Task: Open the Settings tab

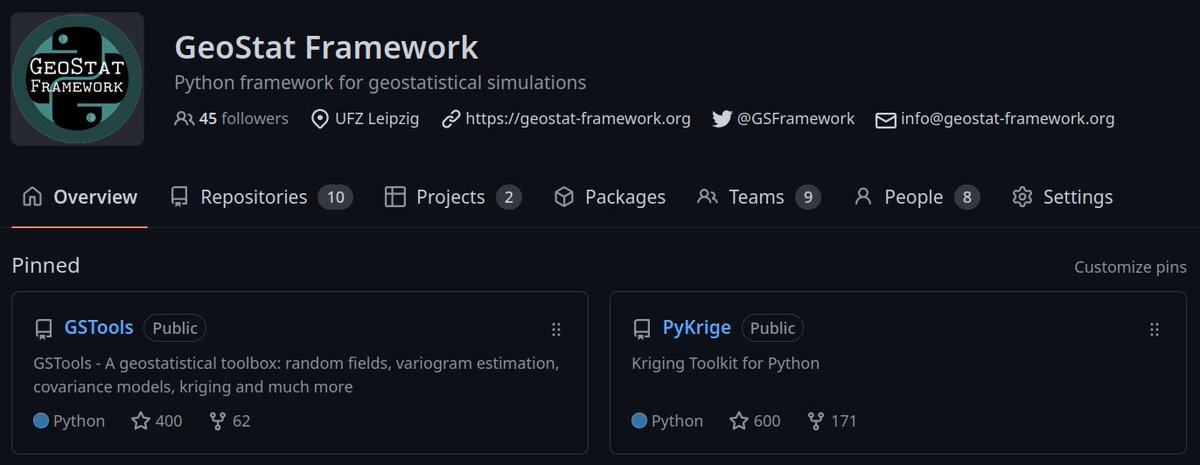Action: 1062,197
